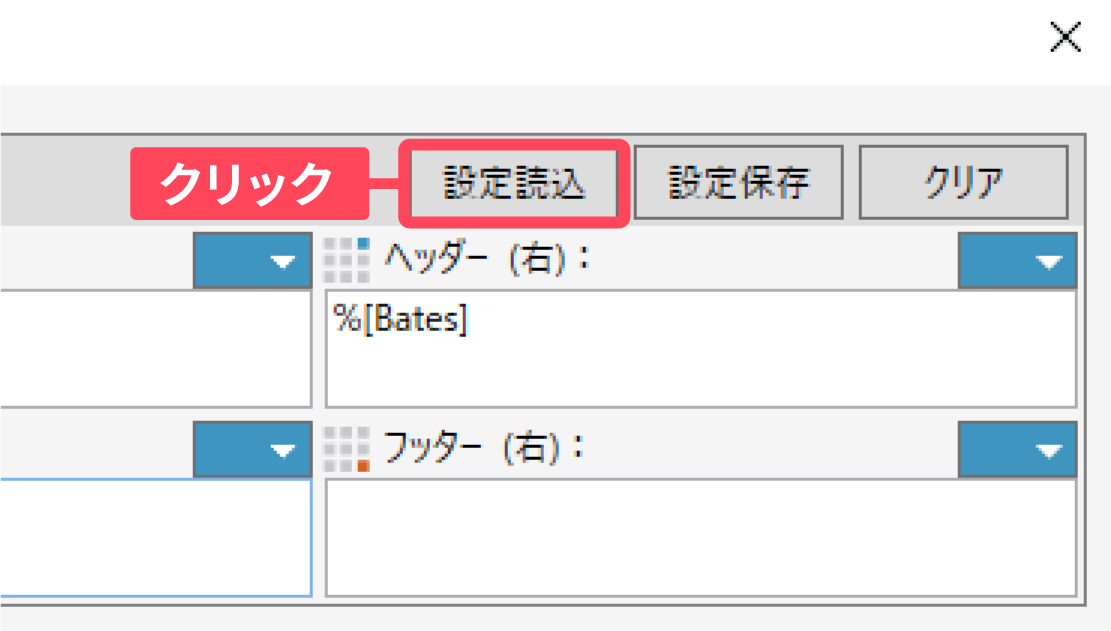Close the dialog with the X button

(x=1065, y=38)
